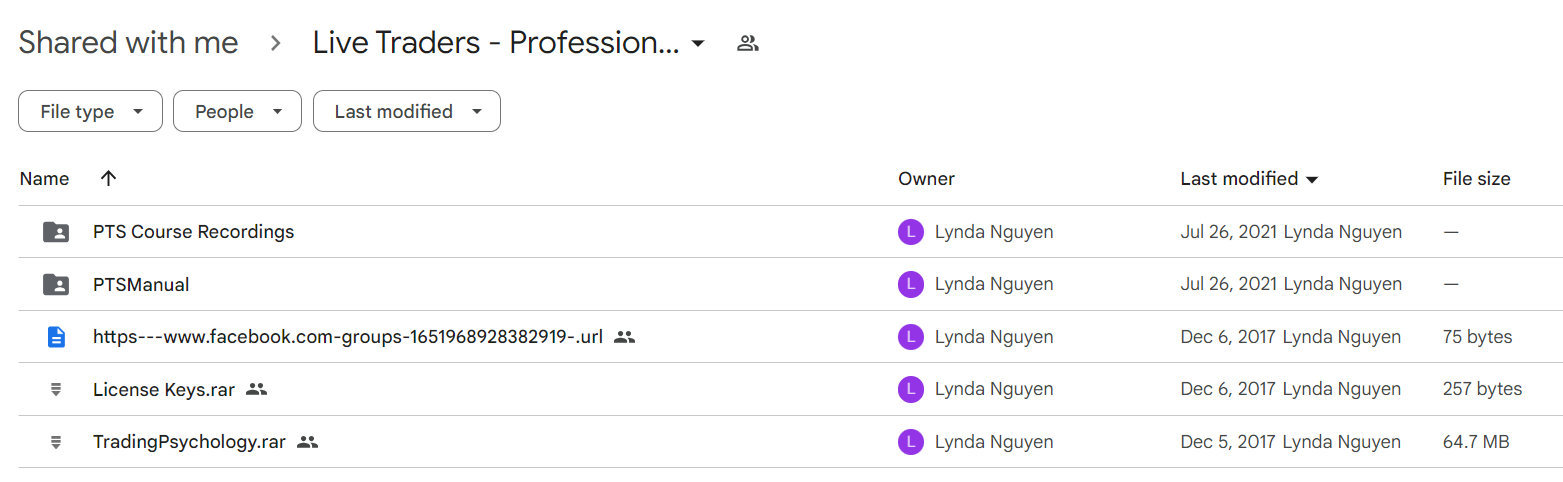Click the Owner column header
The width and height of the screenshot is (1563, 482).
(x=926, y=179)
